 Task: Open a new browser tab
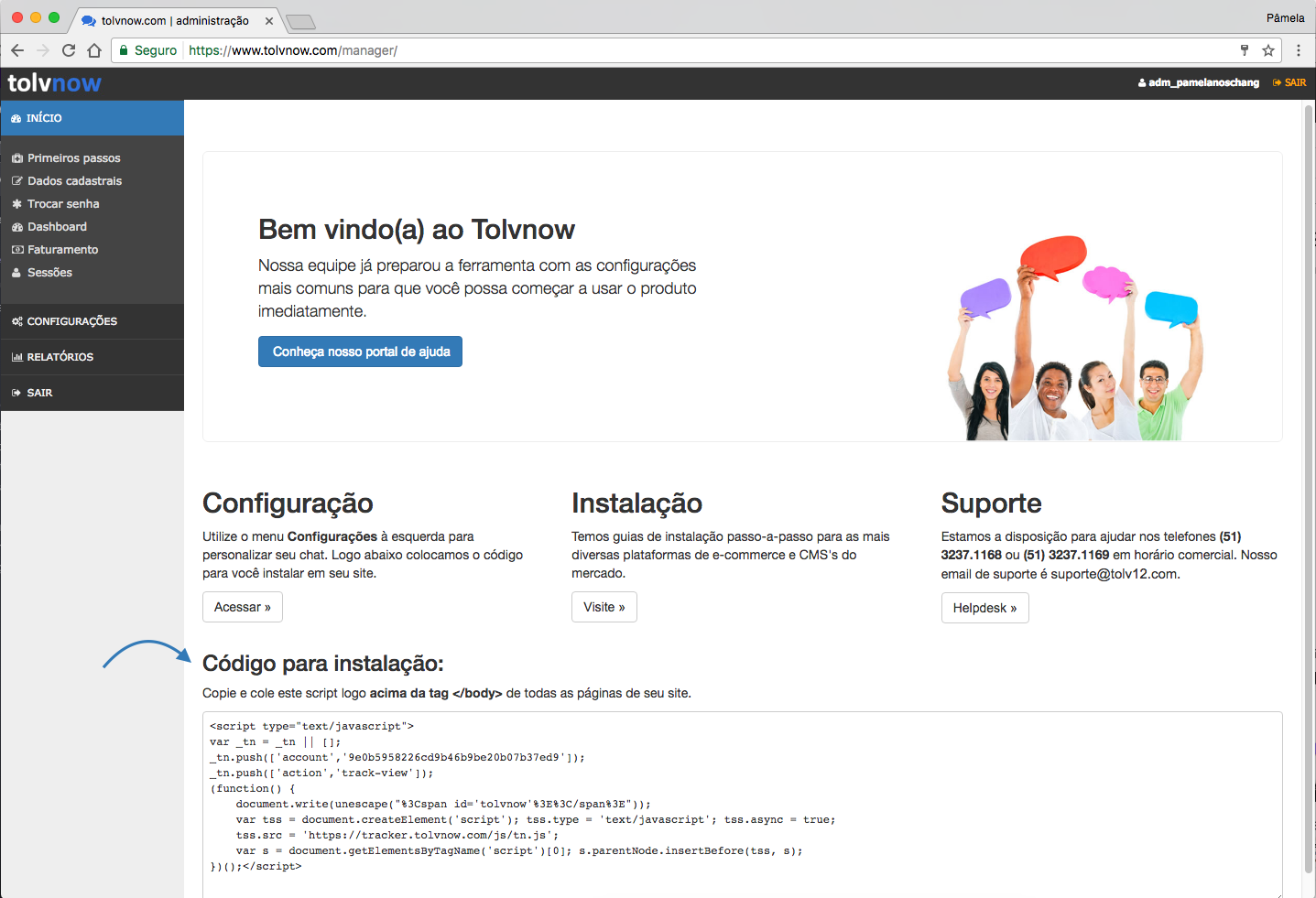coord(300,22)
